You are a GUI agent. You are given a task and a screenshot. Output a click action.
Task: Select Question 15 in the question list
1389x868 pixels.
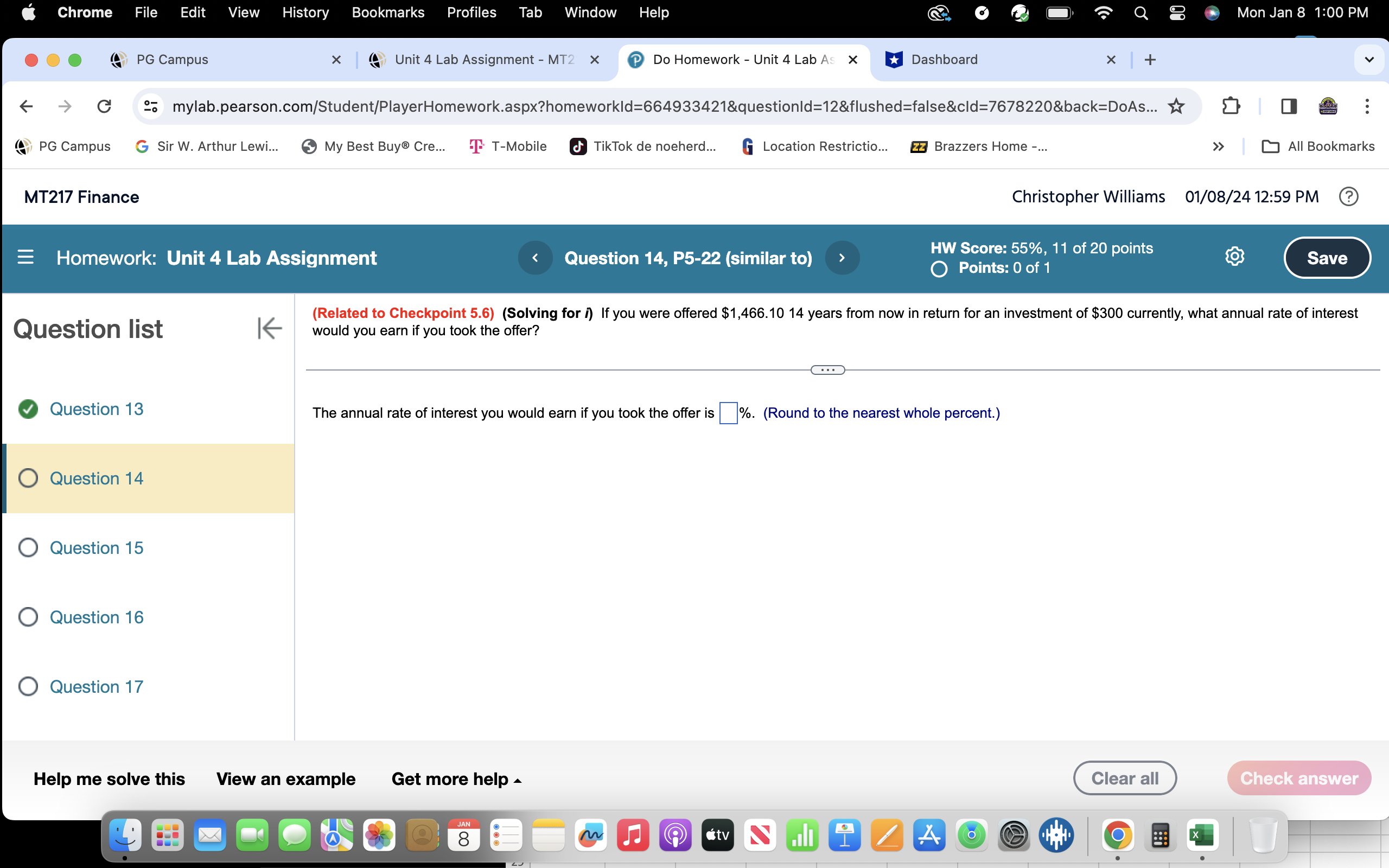(x=96, y=547)
